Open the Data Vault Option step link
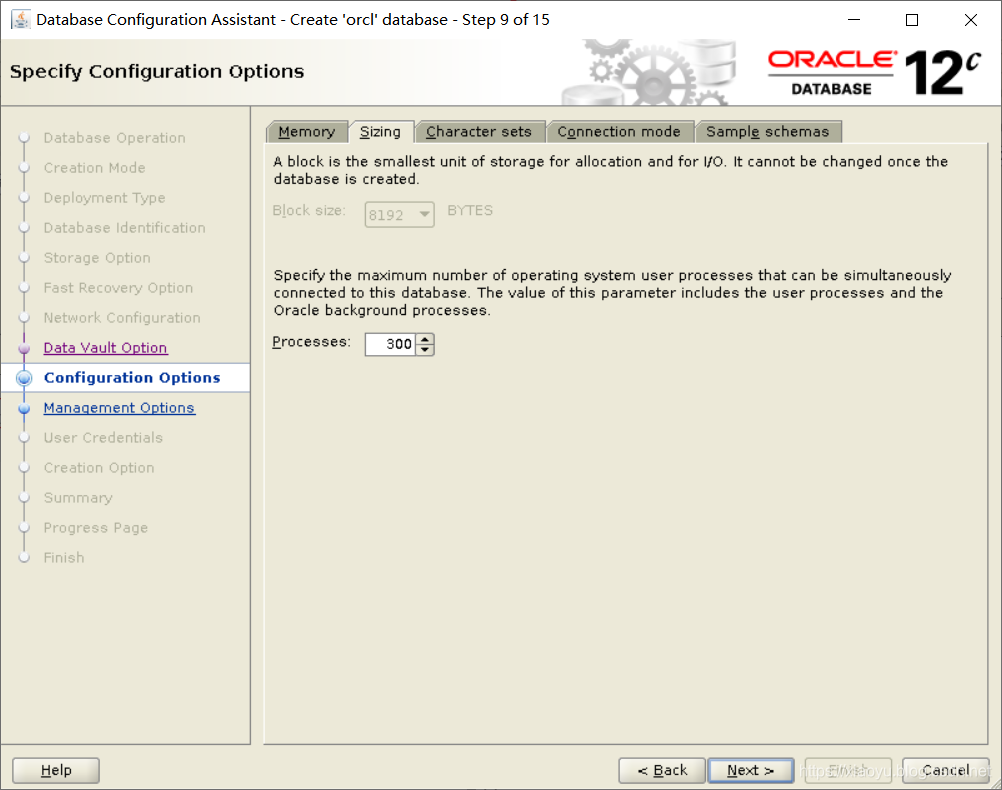Viewport: 1002px width, 790px height. 105,348
